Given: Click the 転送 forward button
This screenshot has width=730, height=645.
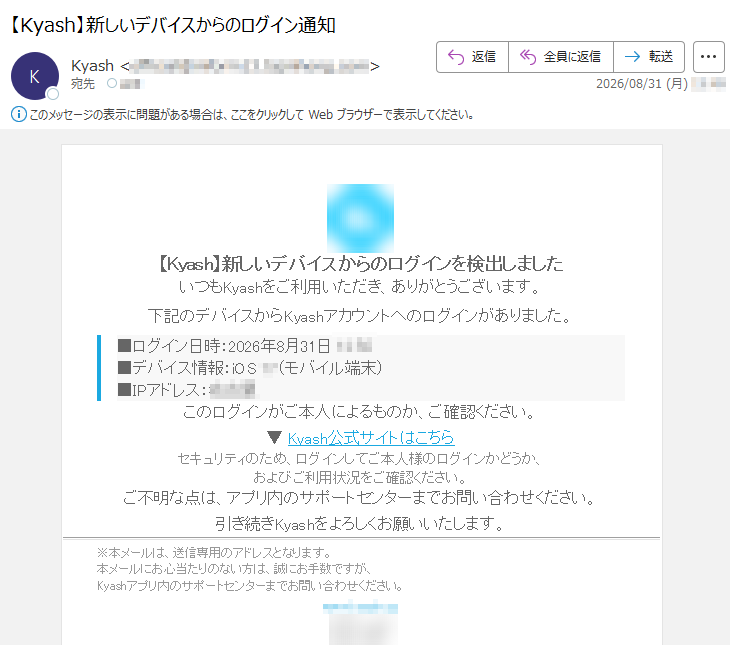Looking at the screenshot, I should [649, 57].
